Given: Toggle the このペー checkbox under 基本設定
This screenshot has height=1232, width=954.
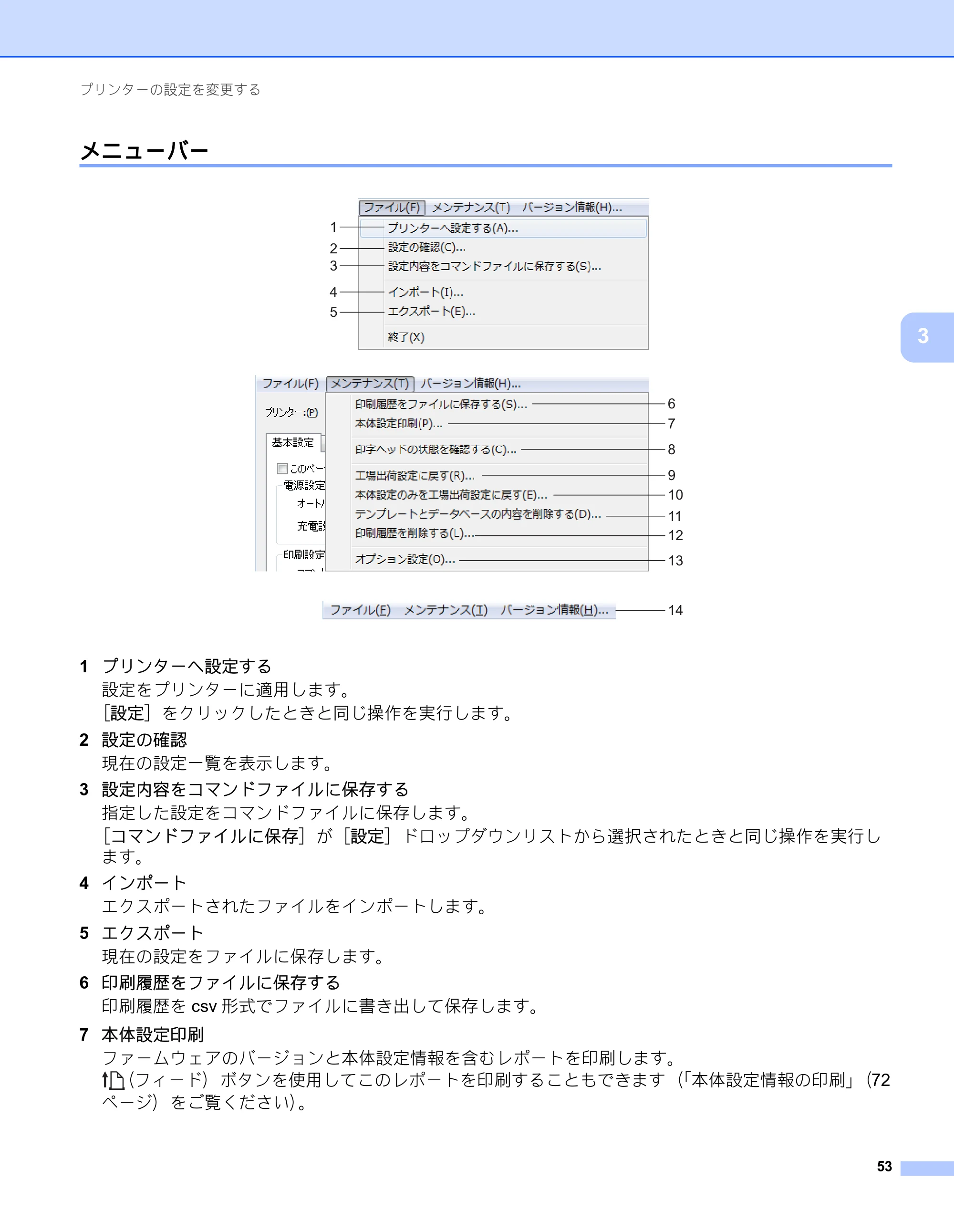Looking at the screenshot, I should (x=282, y=469).
